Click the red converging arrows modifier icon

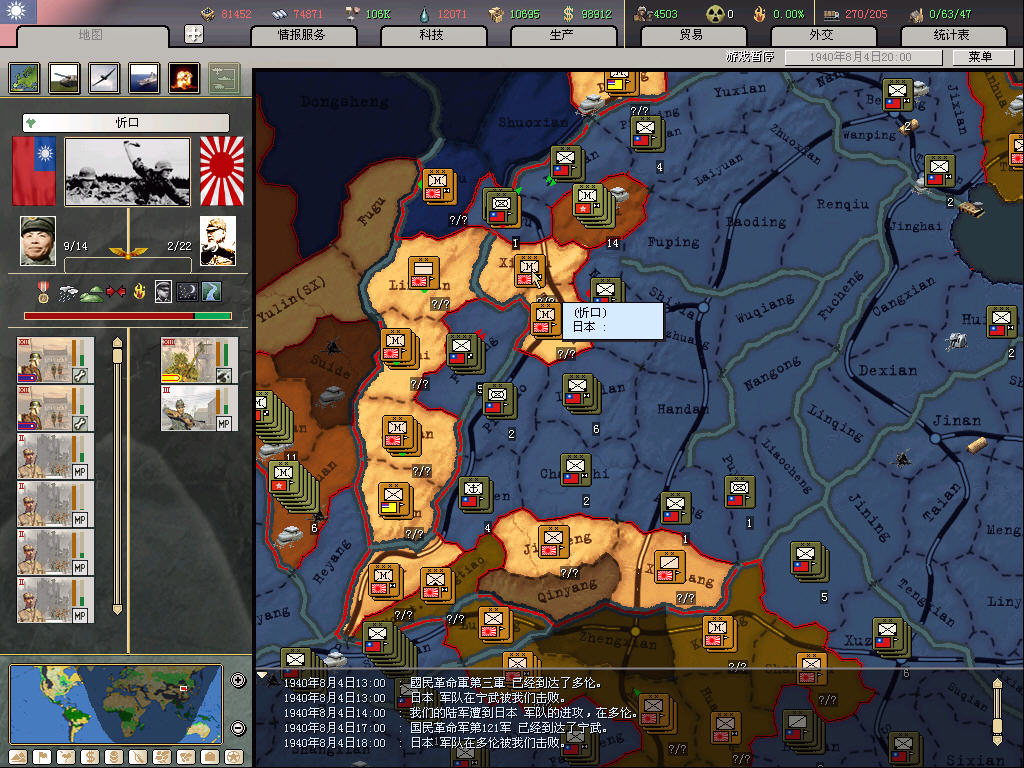(116, 291)
